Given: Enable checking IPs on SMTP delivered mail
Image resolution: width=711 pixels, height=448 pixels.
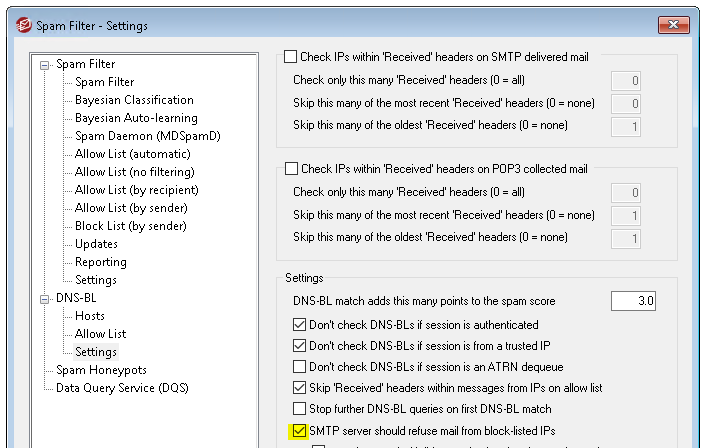Looking at the screenshot, I should tap(291, 57).
